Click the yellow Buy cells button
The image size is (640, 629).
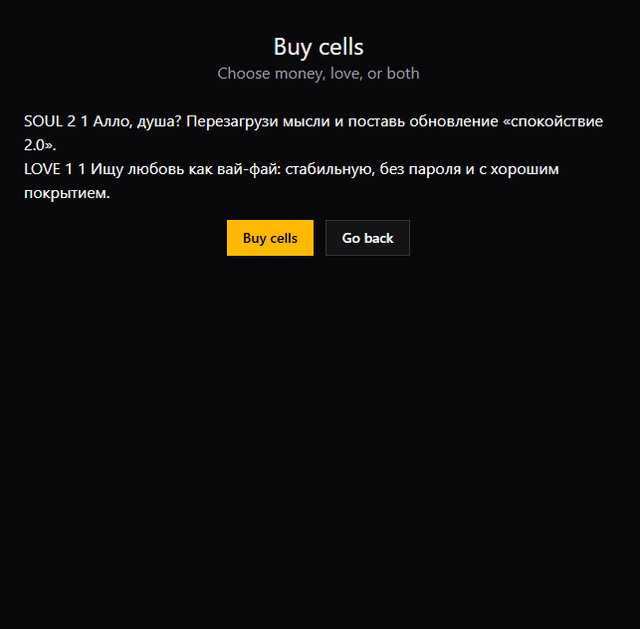pos(270,238)
